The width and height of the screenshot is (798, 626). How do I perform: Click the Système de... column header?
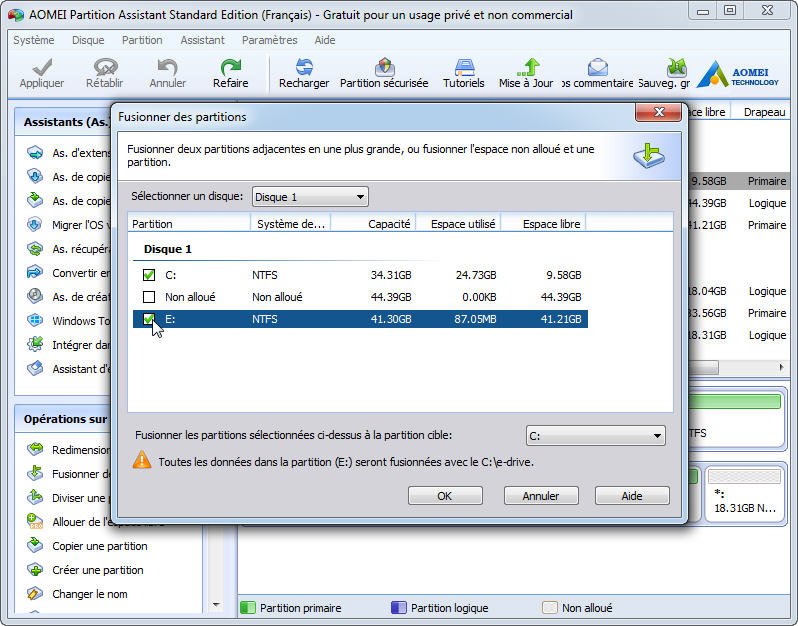click(291, 224)
